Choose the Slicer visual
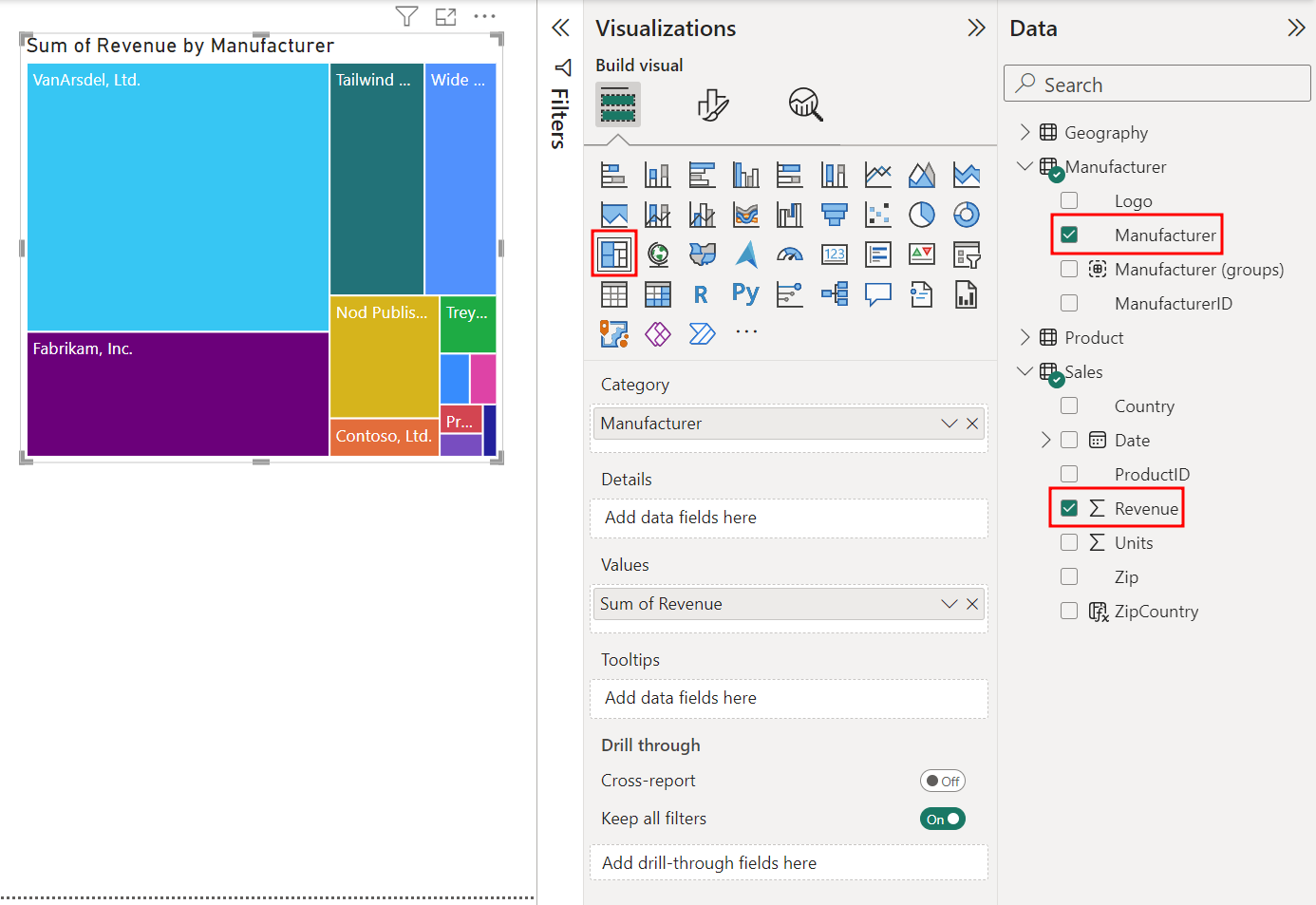Image resolution: width=1316 pixels, height=905 pixels. [967, 254]
